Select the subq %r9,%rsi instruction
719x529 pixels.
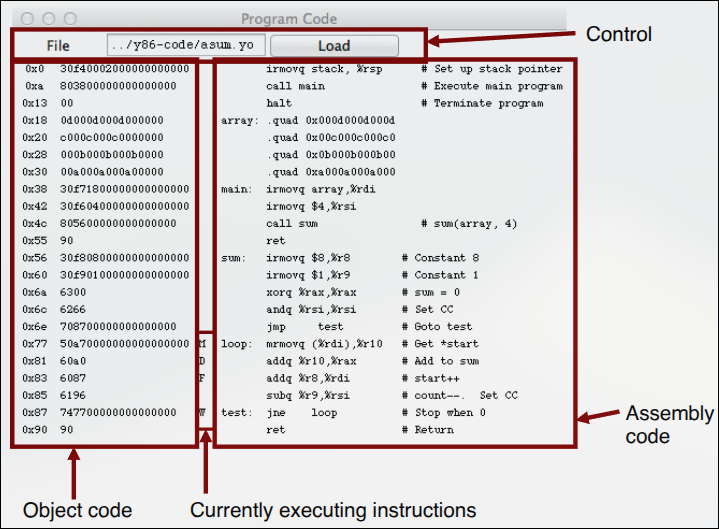coord(308,396)
